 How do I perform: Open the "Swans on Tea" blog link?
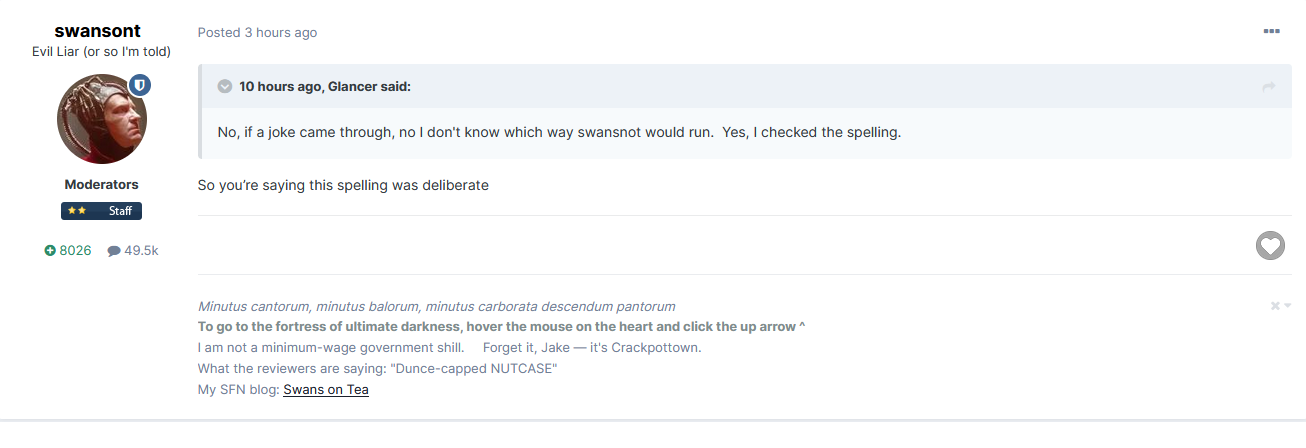(326, 390)
